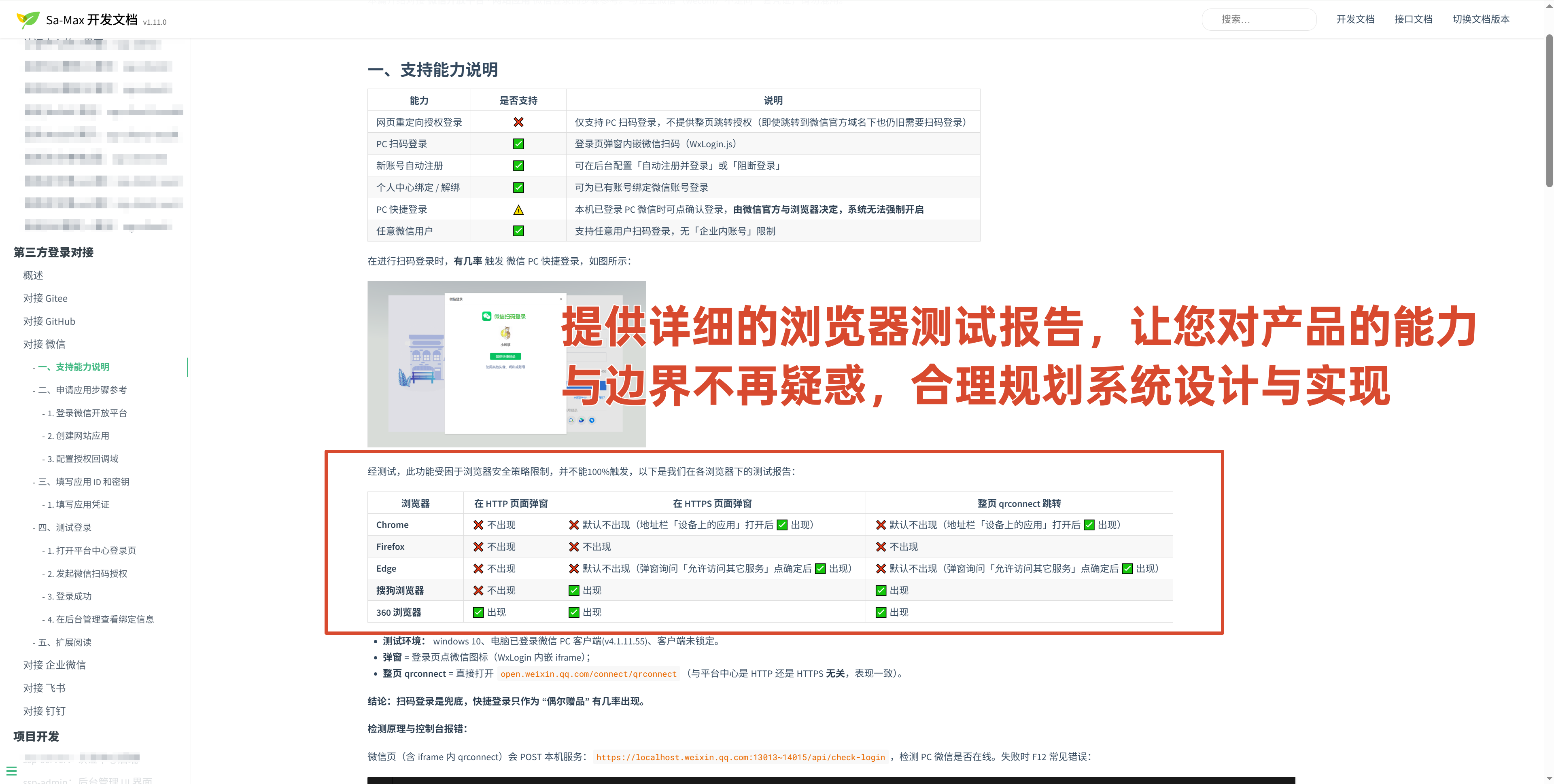Screen dimensions: 1554x784
Task: Click Chrome HTTP 不出现 cross icon
Action: (478, 525)
